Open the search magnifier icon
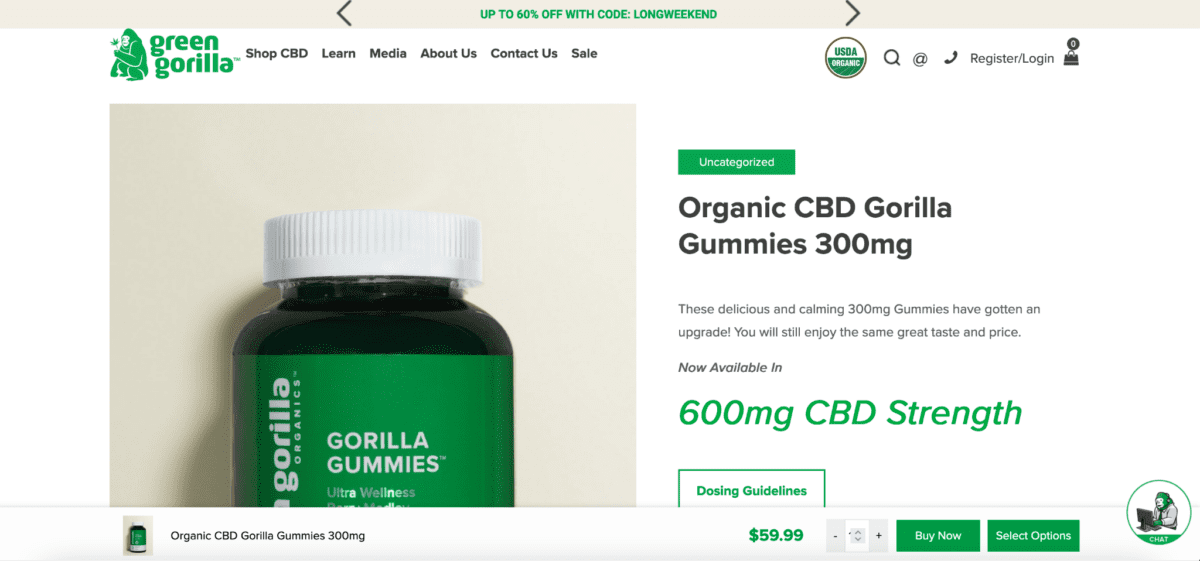This screenshot has width=1200, height=561. click(x=892, y=58)
